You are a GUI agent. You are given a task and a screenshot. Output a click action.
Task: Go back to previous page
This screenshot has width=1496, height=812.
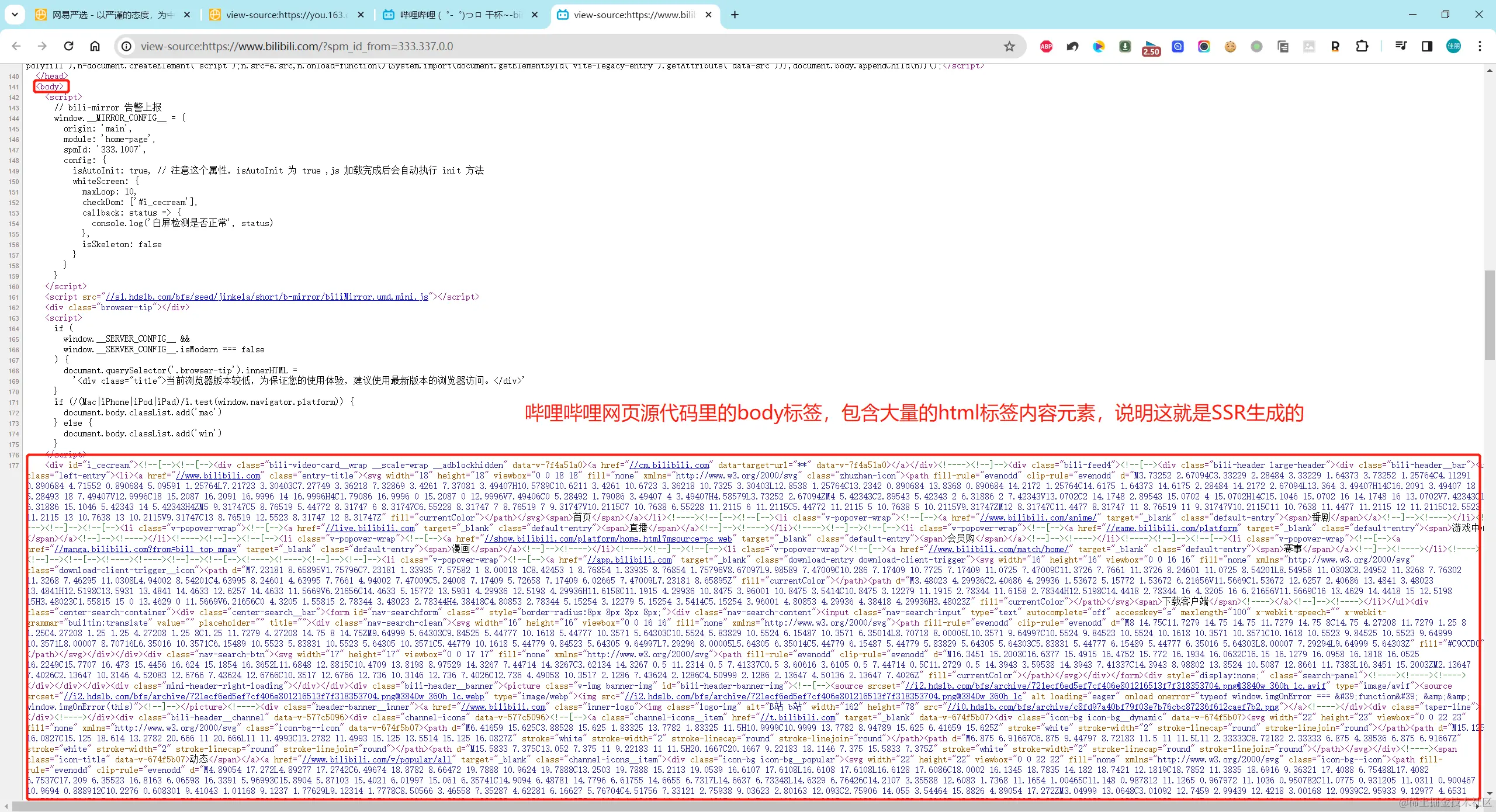16,46
